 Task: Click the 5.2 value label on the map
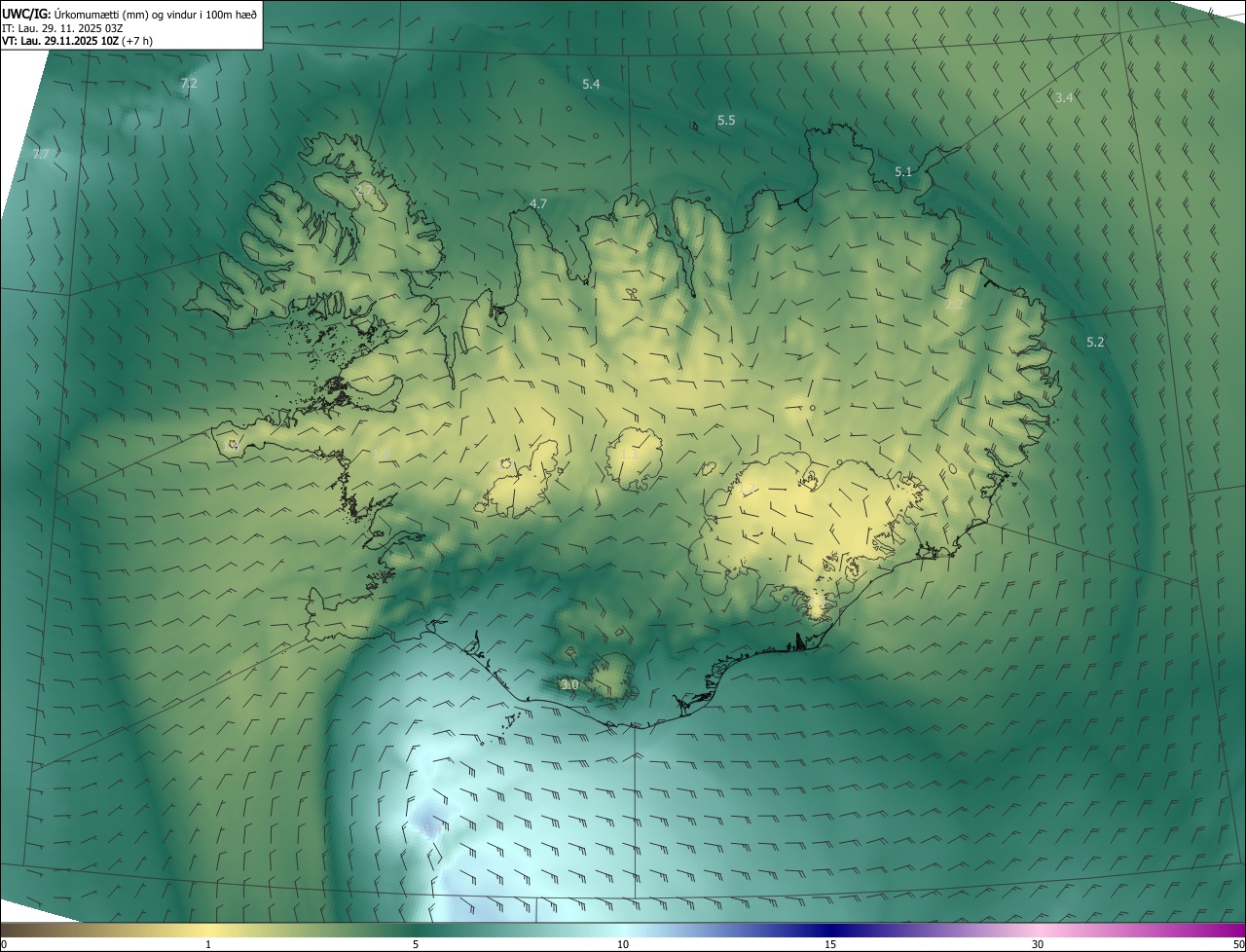[1095, 342]
